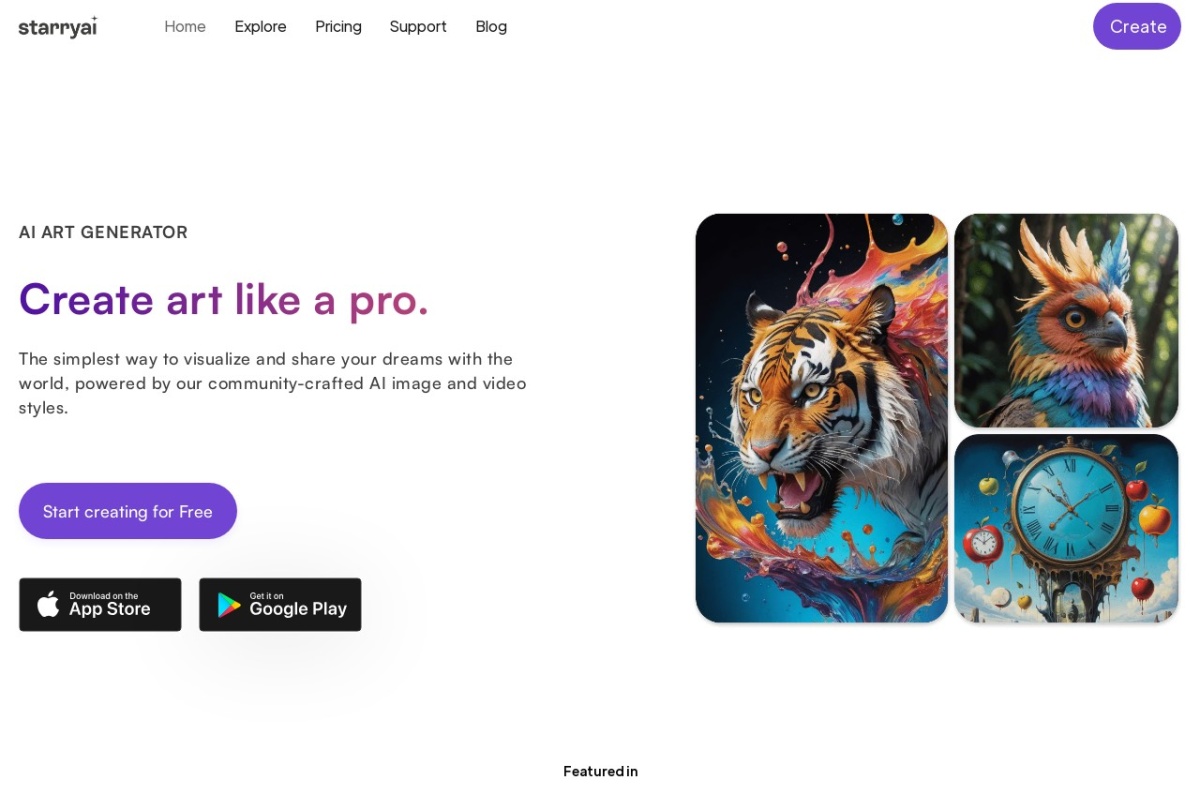The width and height of the screenshot is (1200, 800).
Task: Open the feathered bird creature image
Action: click(x=1066, y=320)
